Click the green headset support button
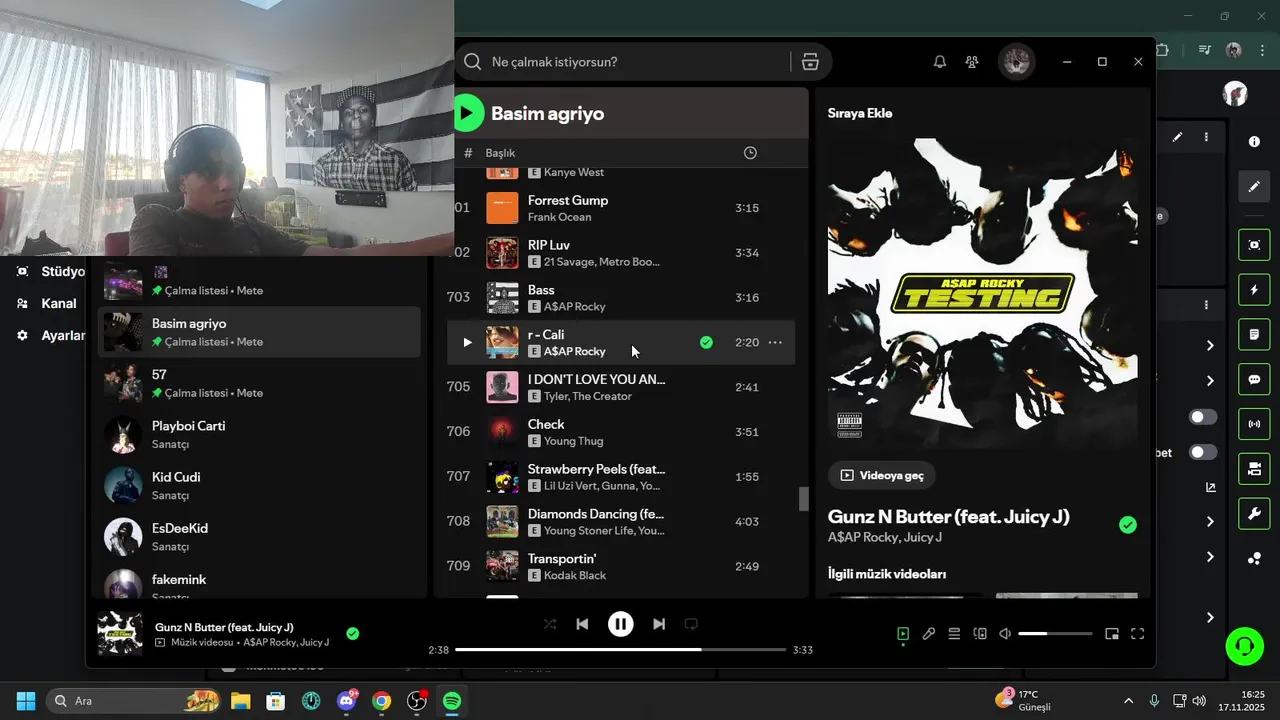Image resolution: width=1280 pixels, height=720 pixels. pos(1245,646)
